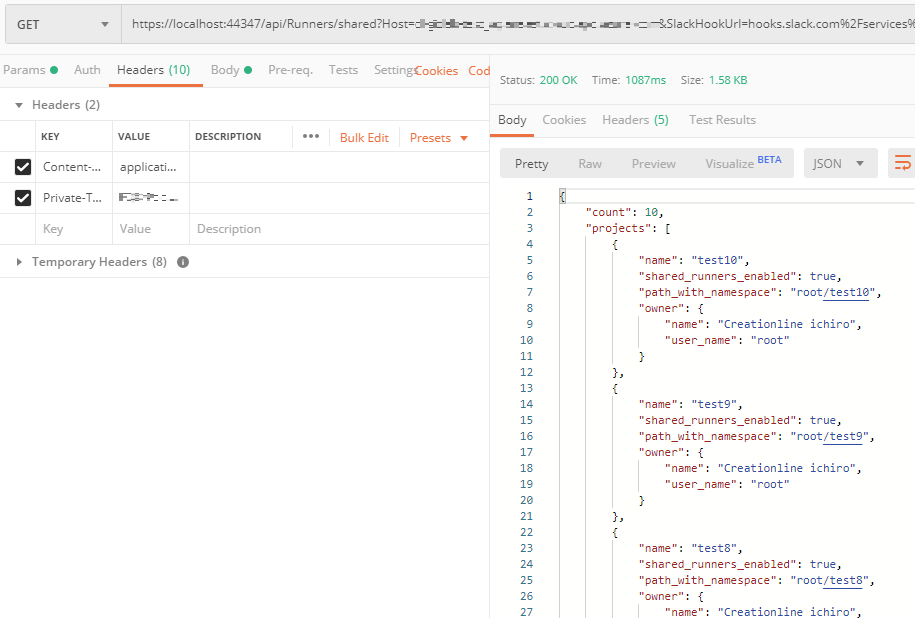Click the Private-T... key cell

coord(74,198)
